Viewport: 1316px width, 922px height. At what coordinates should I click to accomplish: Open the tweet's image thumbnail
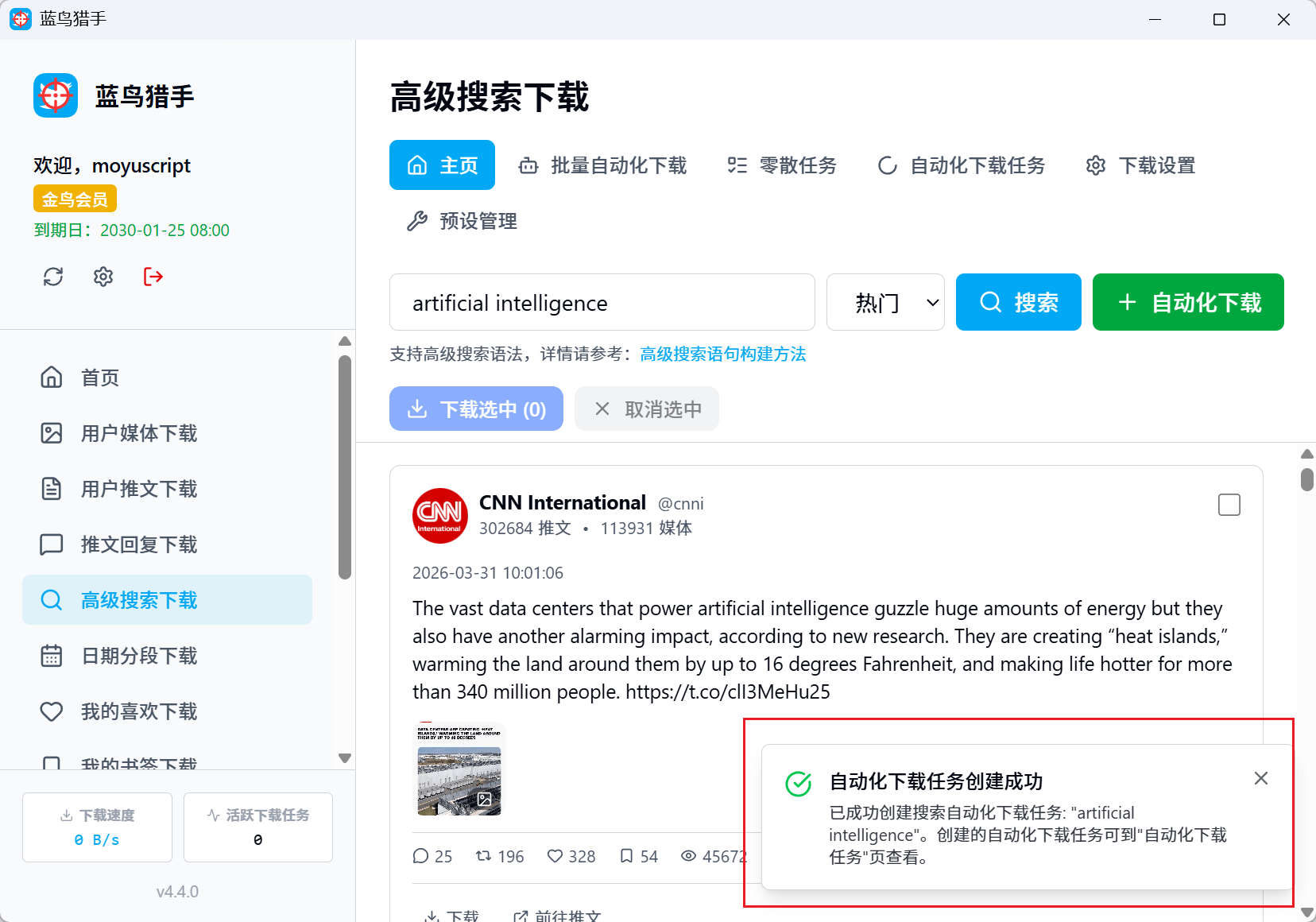click(459, 769)
